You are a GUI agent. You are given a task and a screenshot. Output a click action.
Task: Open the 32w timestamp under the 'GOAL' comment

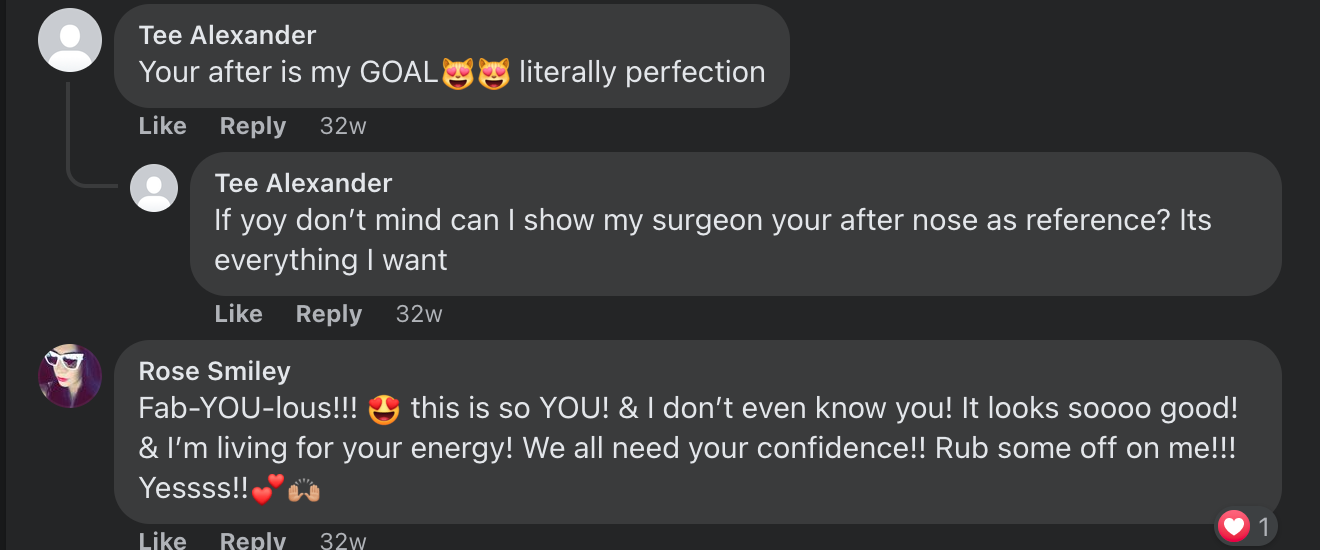click(x=343, y=126)
